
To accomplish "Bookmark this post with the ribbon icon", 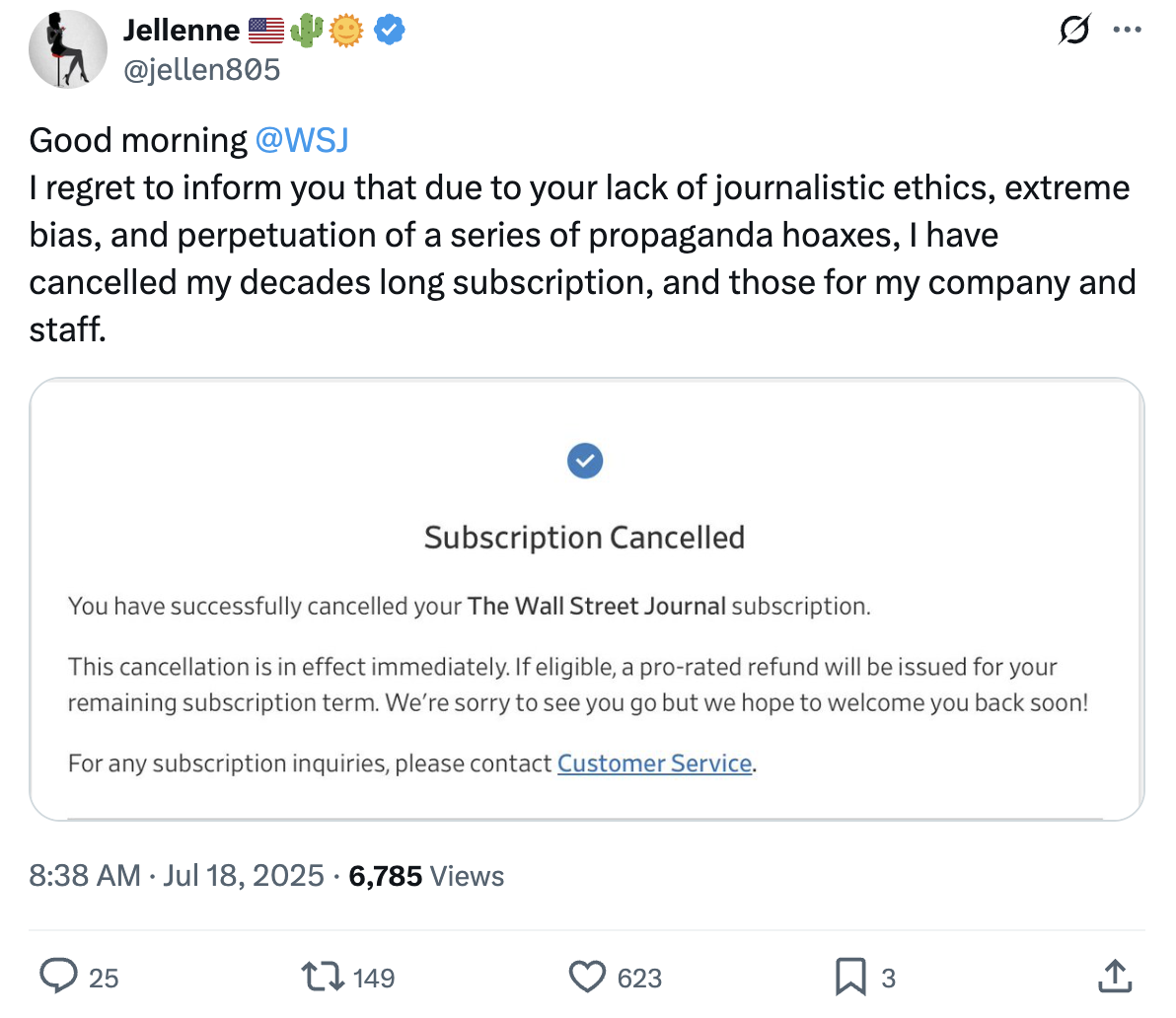I will (x=850, y=977).
